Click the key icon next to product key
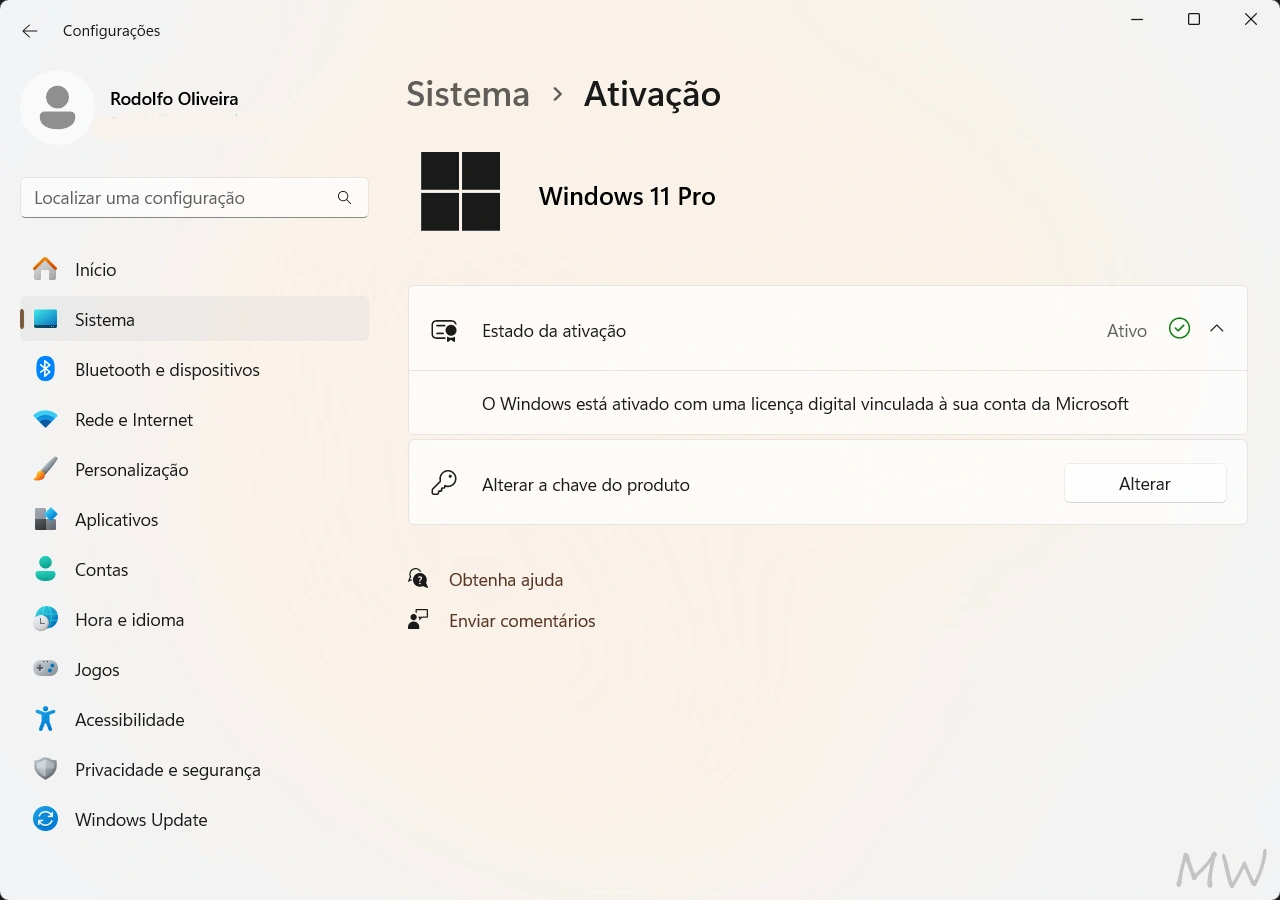The width and height of the screenshot is (1280, 900). click(x=443, y=483)
